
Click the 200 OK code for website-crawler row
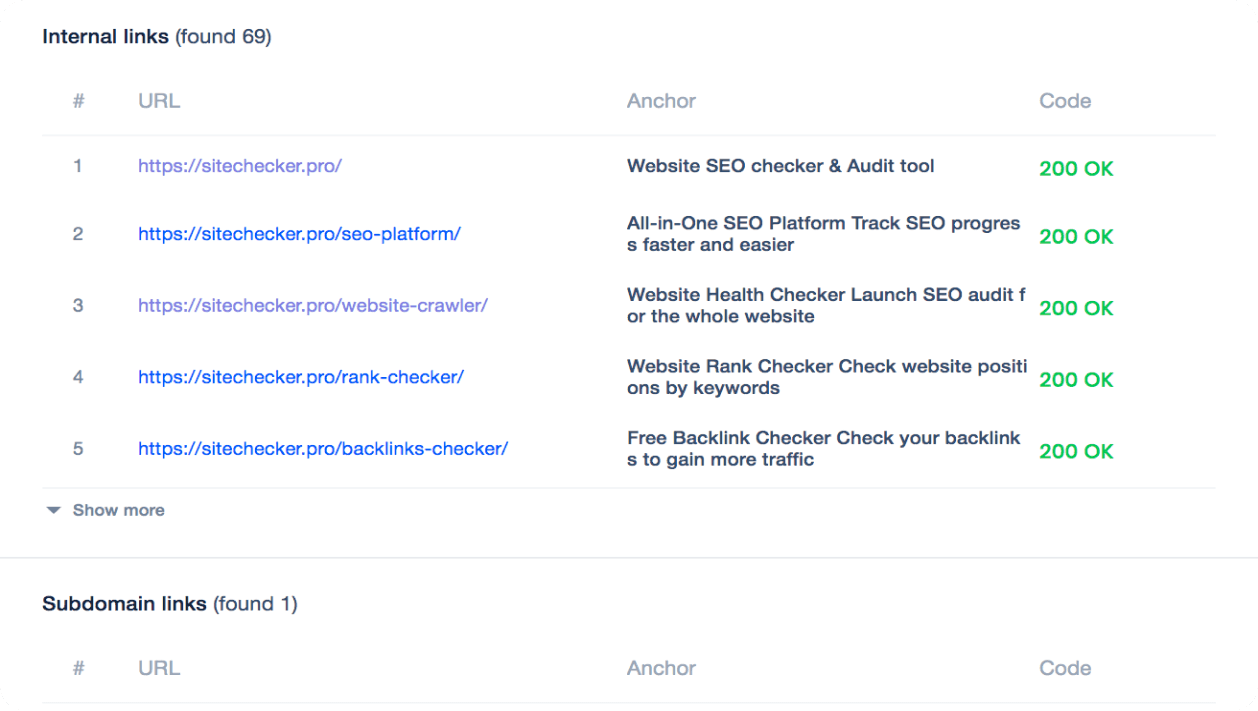click(1076, 308)
